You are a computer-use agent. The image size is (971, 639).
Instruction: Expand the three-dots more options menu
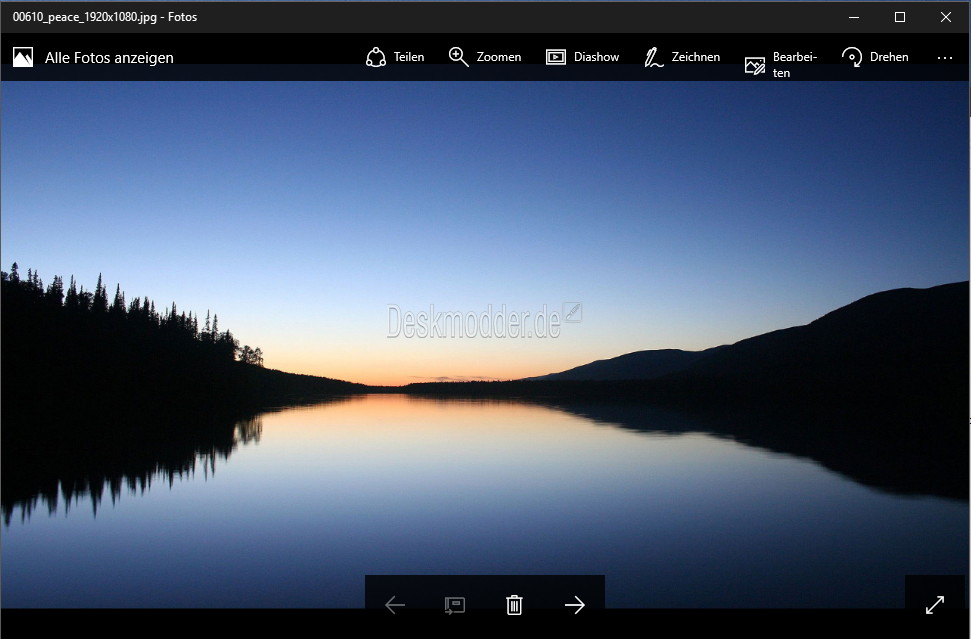[944, 58]
